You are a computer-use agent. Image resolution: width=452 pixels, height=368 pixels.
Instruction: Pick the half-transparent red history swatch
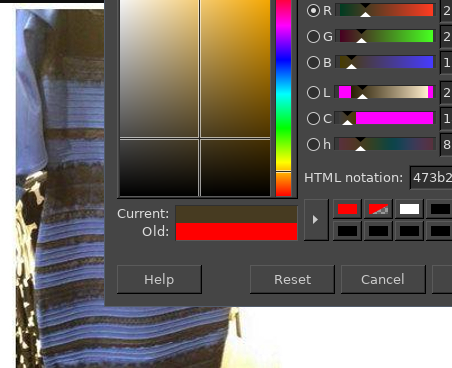378,209
